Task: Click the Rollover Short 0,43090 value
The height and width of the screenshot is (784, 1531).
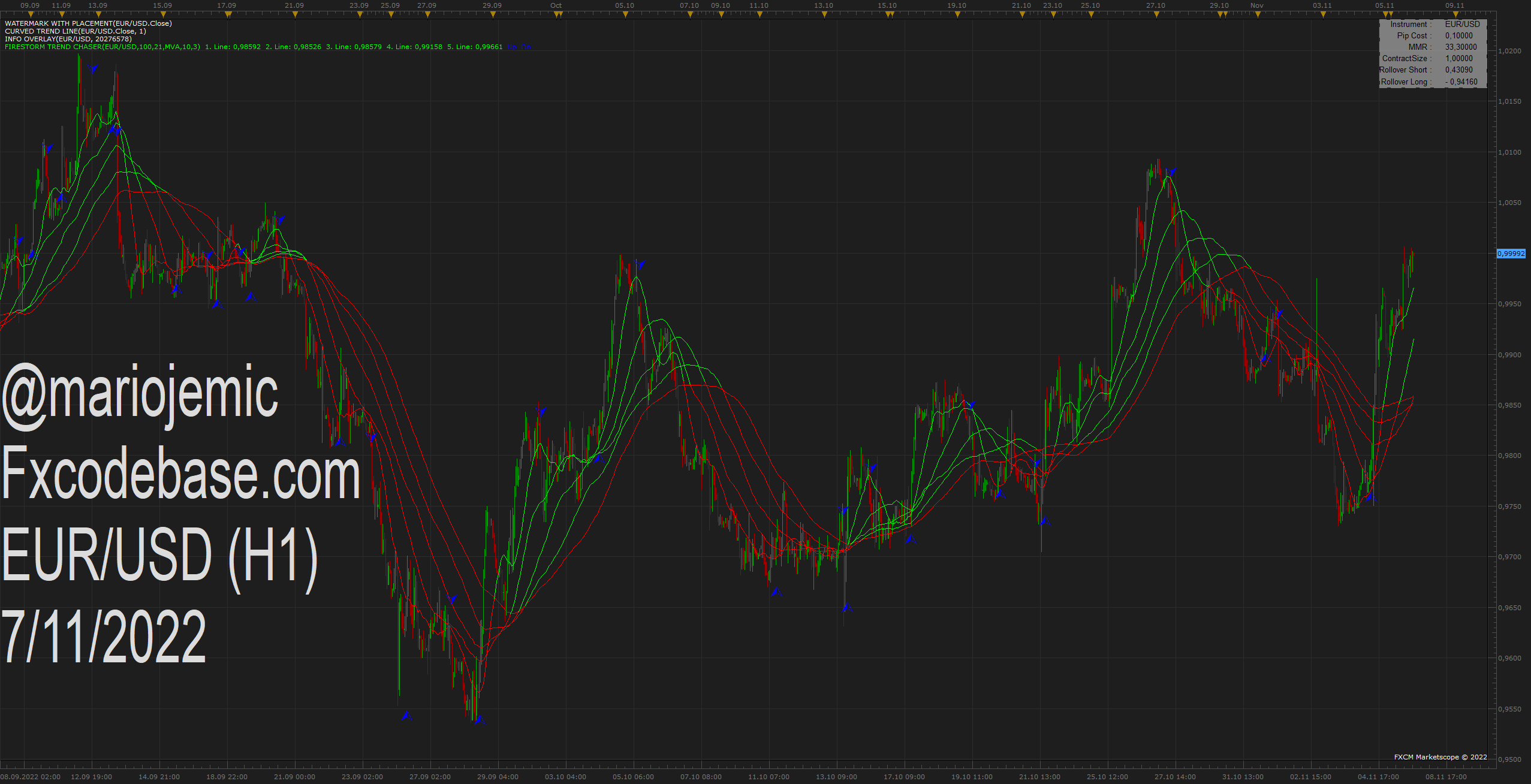Action: 1458,70
